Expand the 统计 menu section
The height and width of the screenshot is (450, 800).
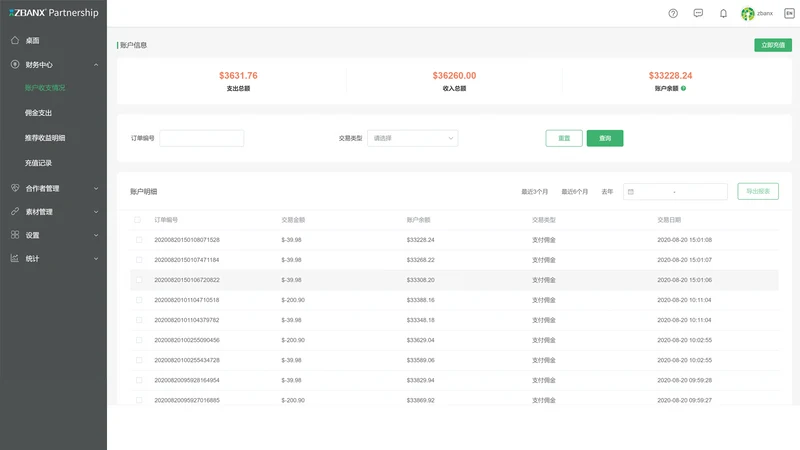coord(96,259)
